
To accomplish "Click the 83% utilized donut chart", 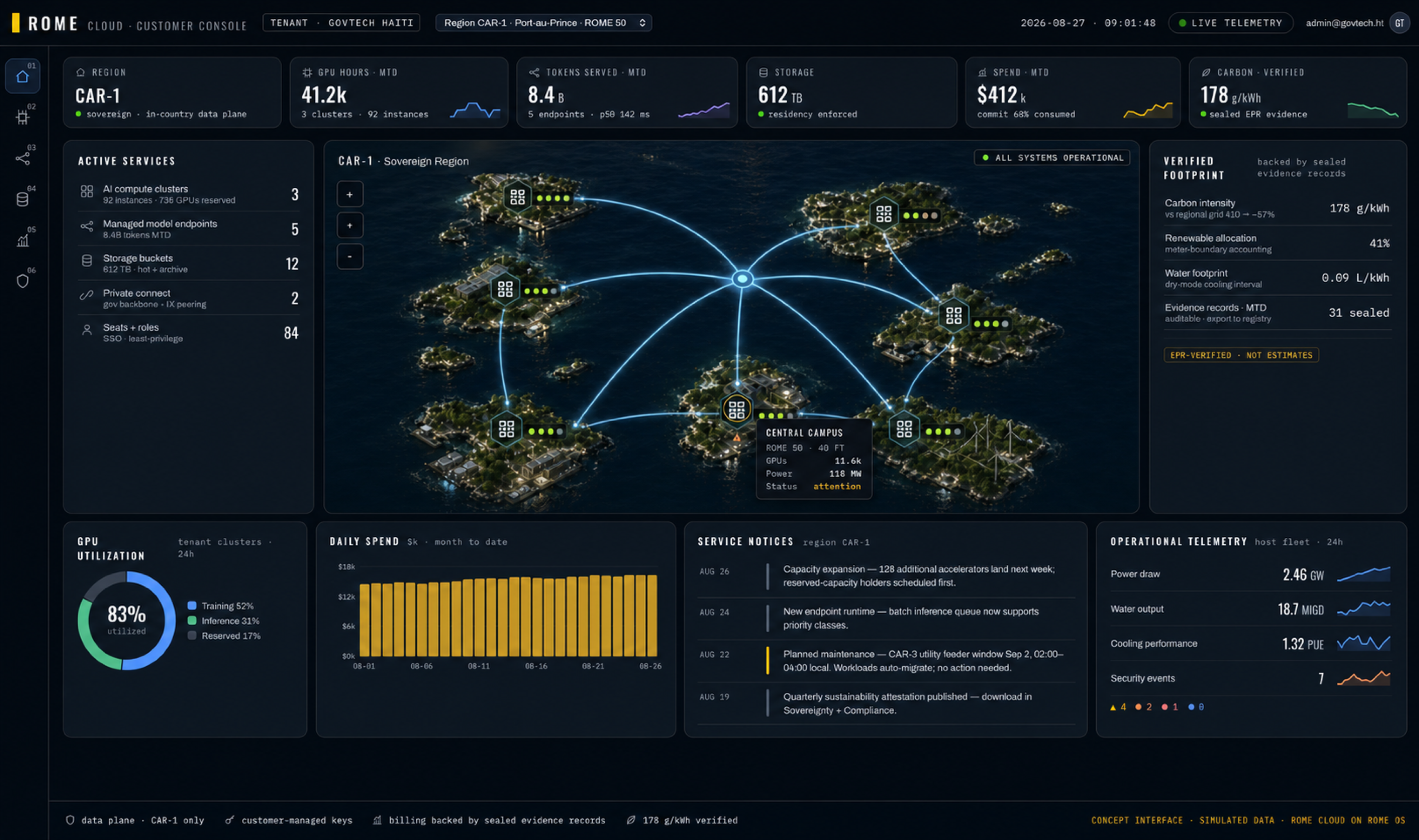I will (x=127, y=620).
